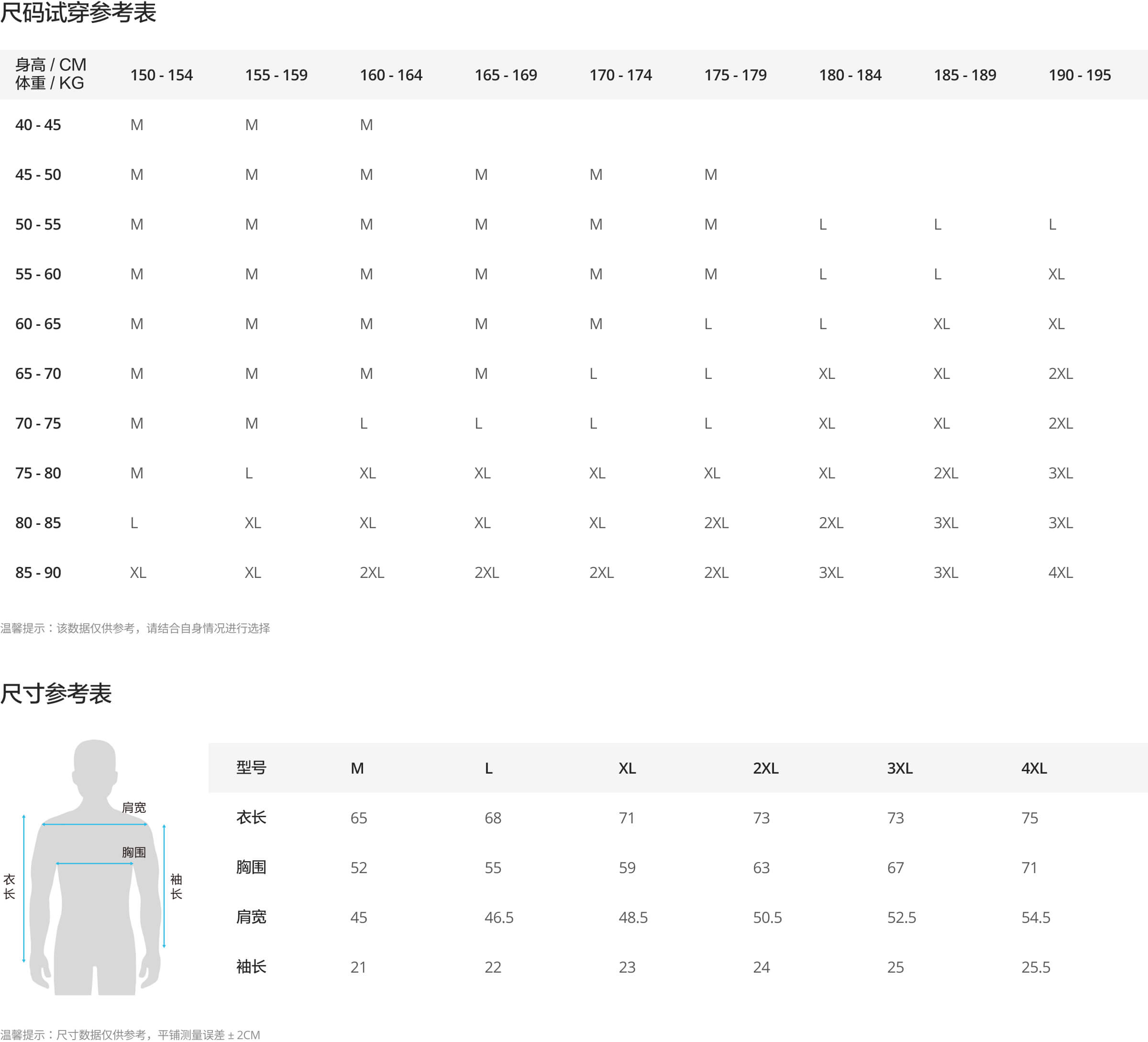This screenshot has width=1148, height=1042.
Task: Click the 尺寸参考表 heading
Action: point(56,693)
